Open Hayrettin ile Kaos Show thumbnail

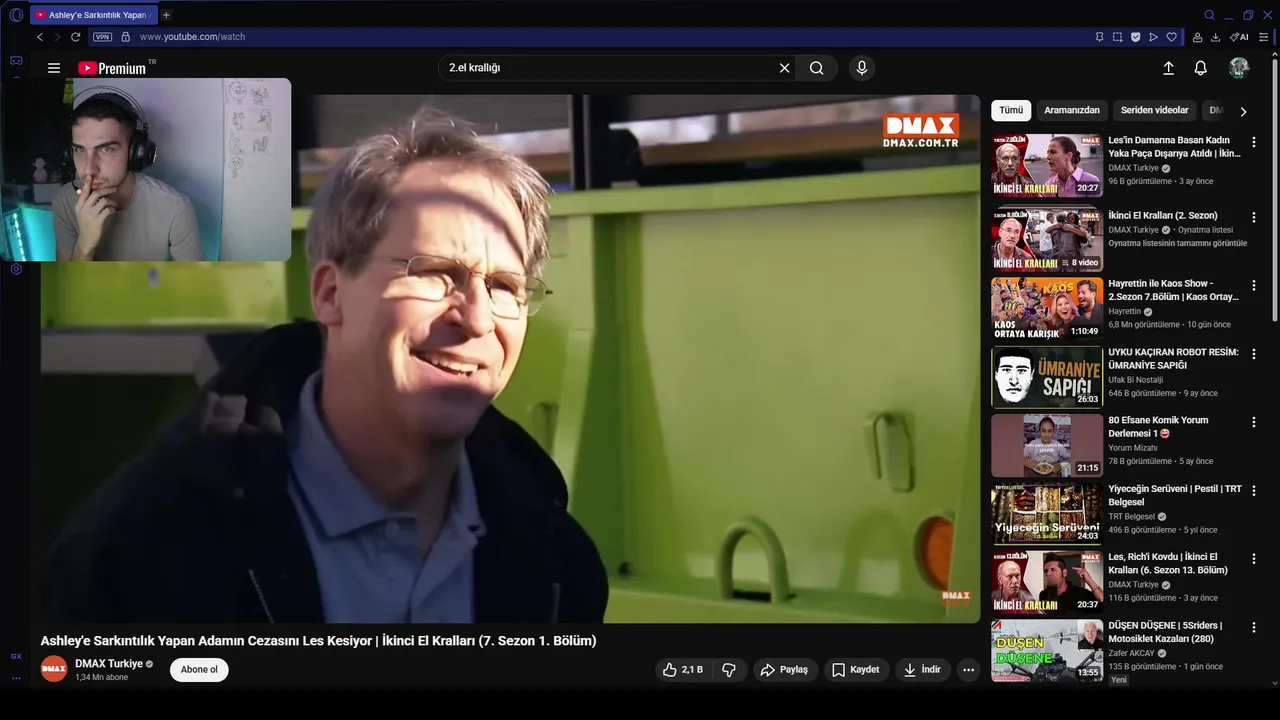coord(1047,309)
